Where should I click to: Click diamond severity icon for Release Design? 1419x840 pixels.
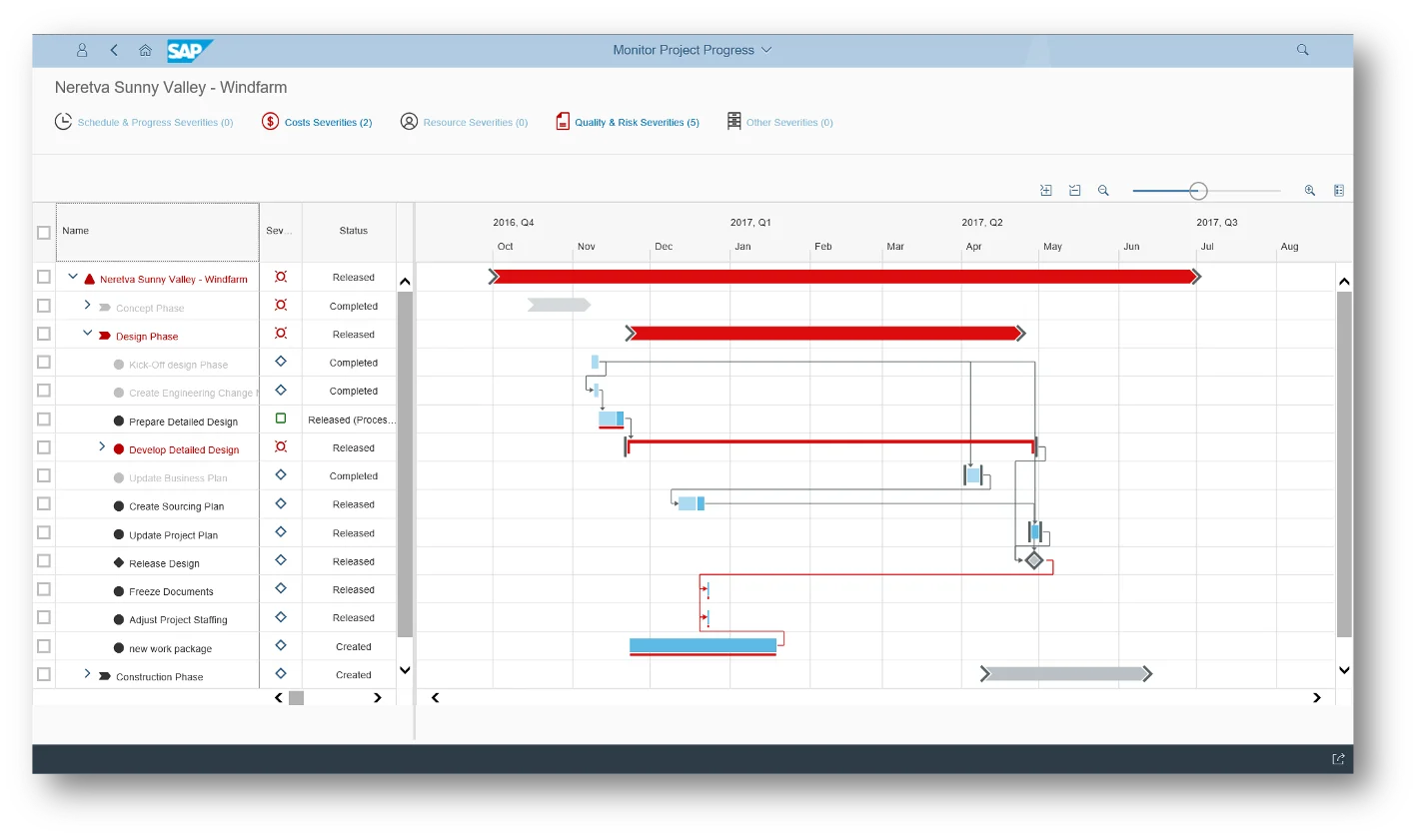281,560
